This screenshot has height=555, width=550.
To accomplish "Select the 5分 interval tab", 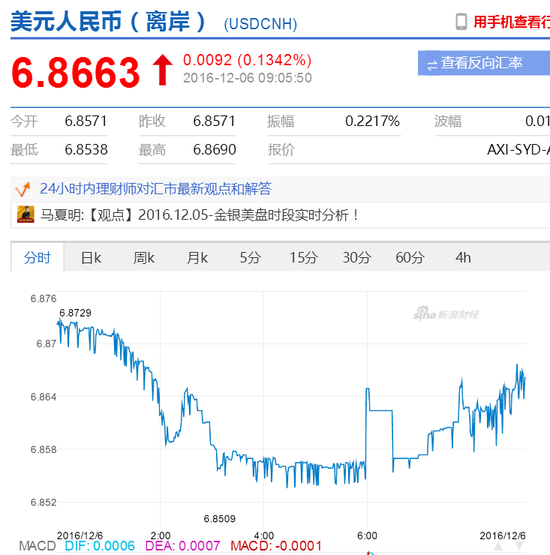I will click(x=250, y=258).
